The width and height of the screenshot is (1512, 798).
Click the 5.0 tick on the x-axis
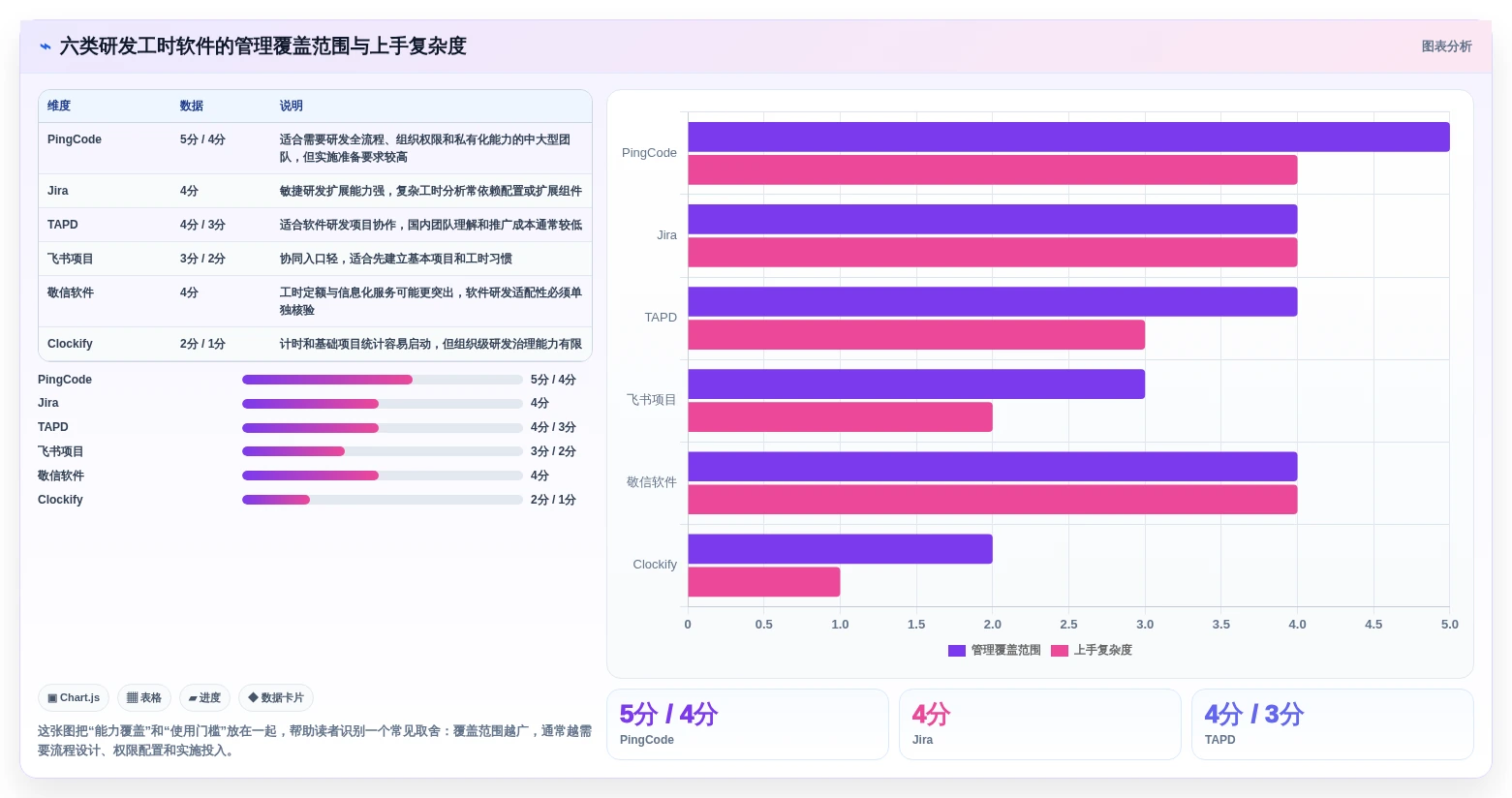pos(1449,625)
